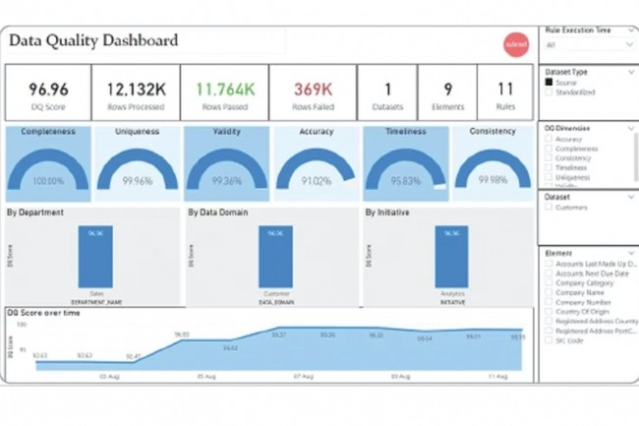
Task: Check the Registered Address Country element checkbox
Action: point(549,321)
